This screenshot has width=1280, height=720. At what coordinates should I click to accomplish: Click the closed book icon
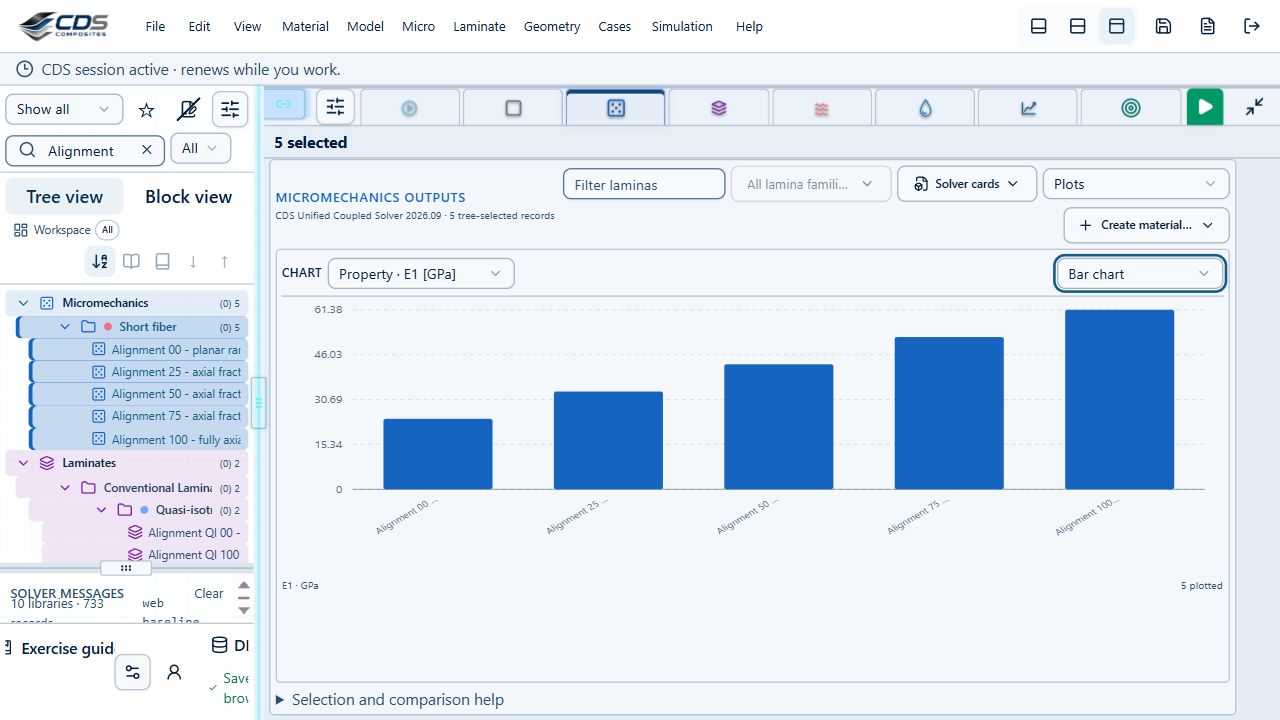point(162,261)
